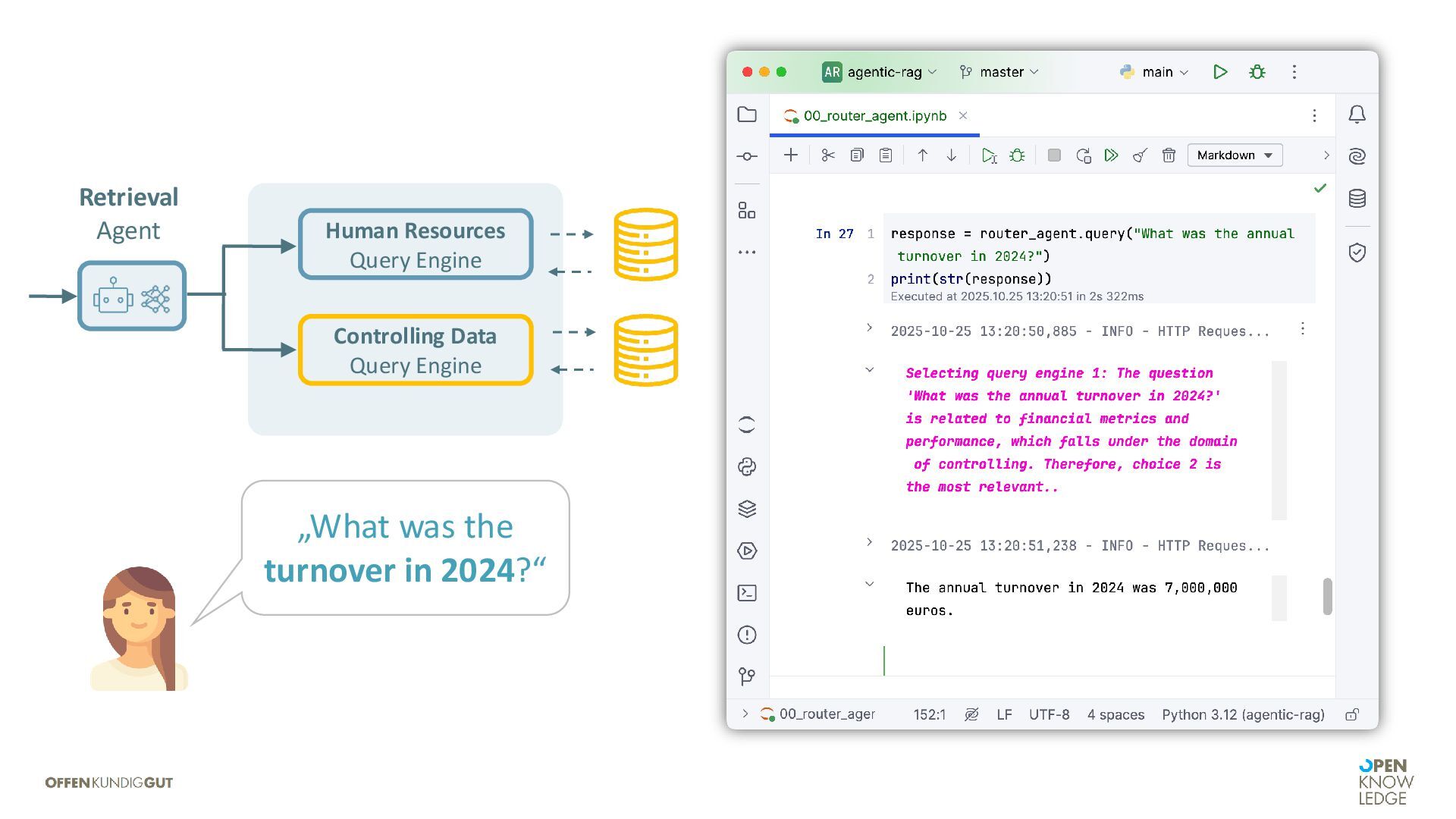
Task: Open the Markdown cell type dropdown
Action: click(x=1234, y=155)
